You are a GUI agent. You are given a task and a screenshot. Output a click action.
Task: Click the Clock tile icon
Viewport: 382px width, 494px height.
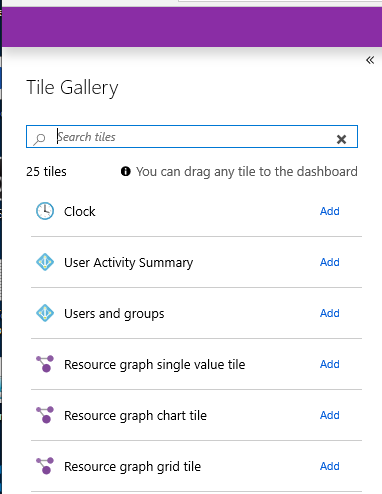pyautogui.click(x=45, y=211)
